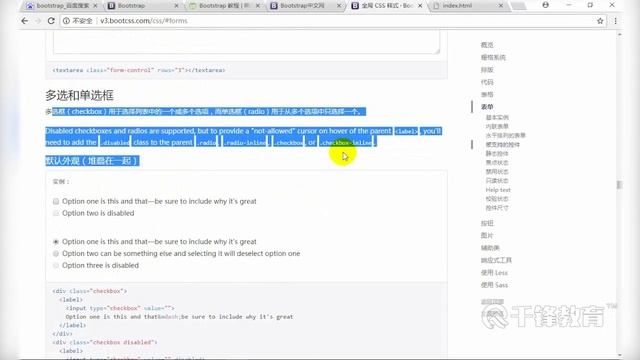Jump to the 内联表单 subsection

(497, 127)
